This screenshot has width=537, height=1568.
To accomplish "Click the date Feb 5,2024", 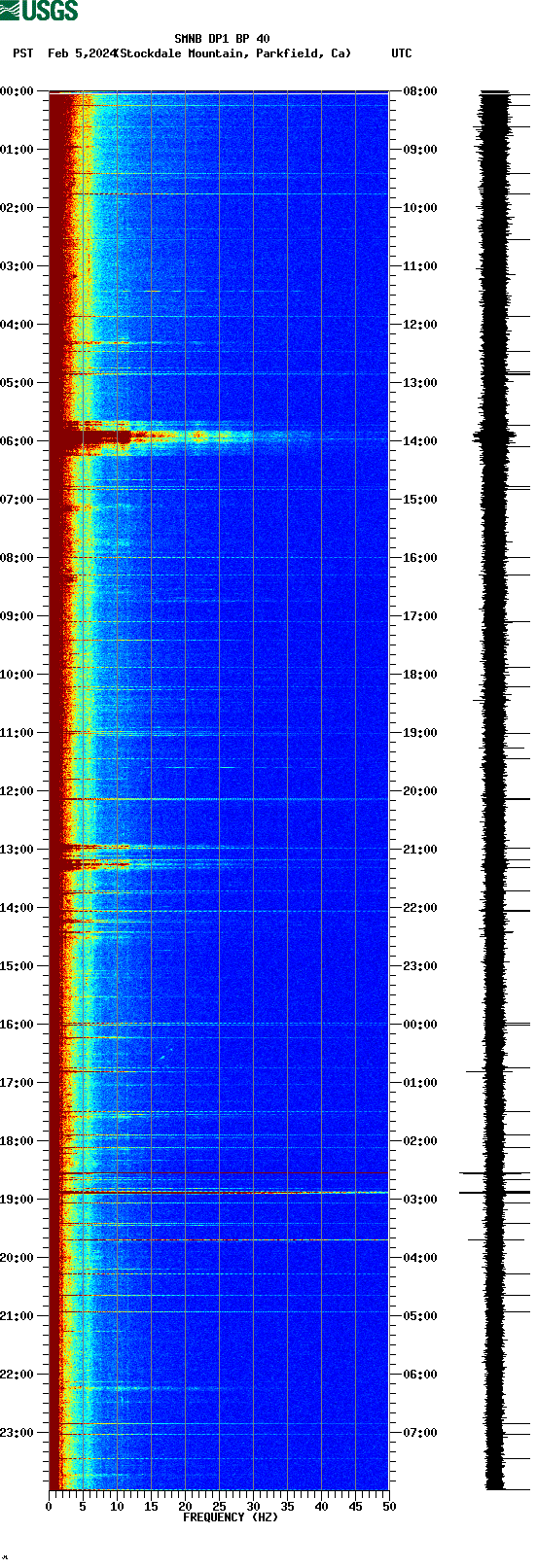I will (82, 53).
